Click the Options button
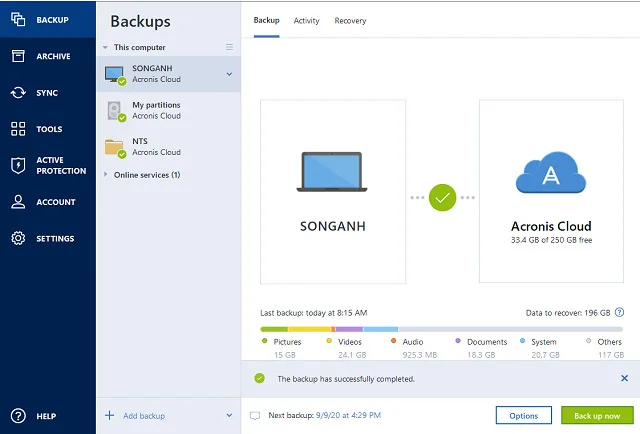This screenshot has width=640, height=434. (x=524, y=415)
